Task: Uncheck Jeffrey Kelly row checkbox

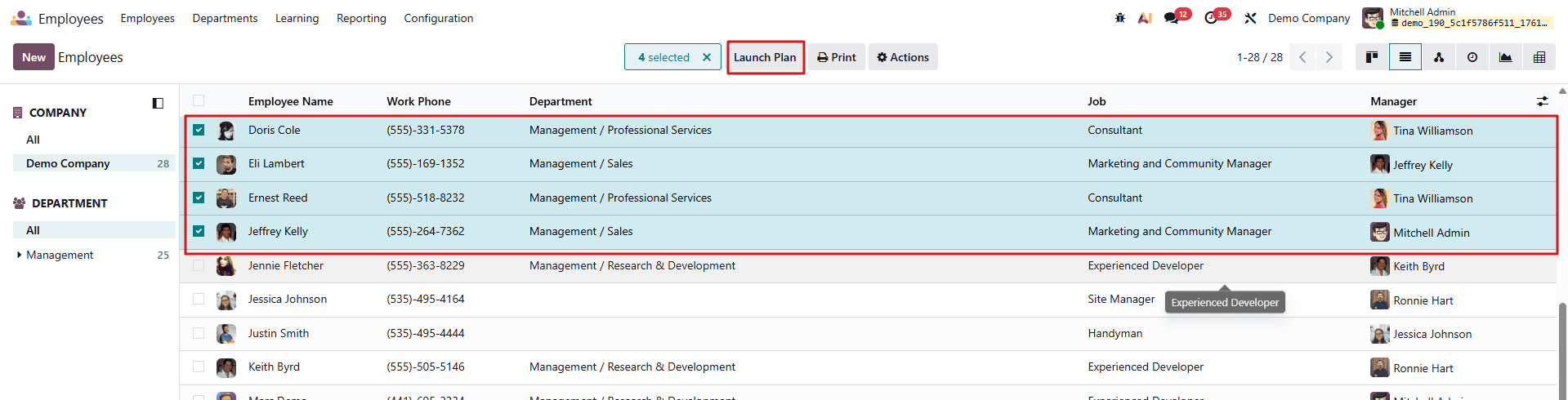Action: 199,231
